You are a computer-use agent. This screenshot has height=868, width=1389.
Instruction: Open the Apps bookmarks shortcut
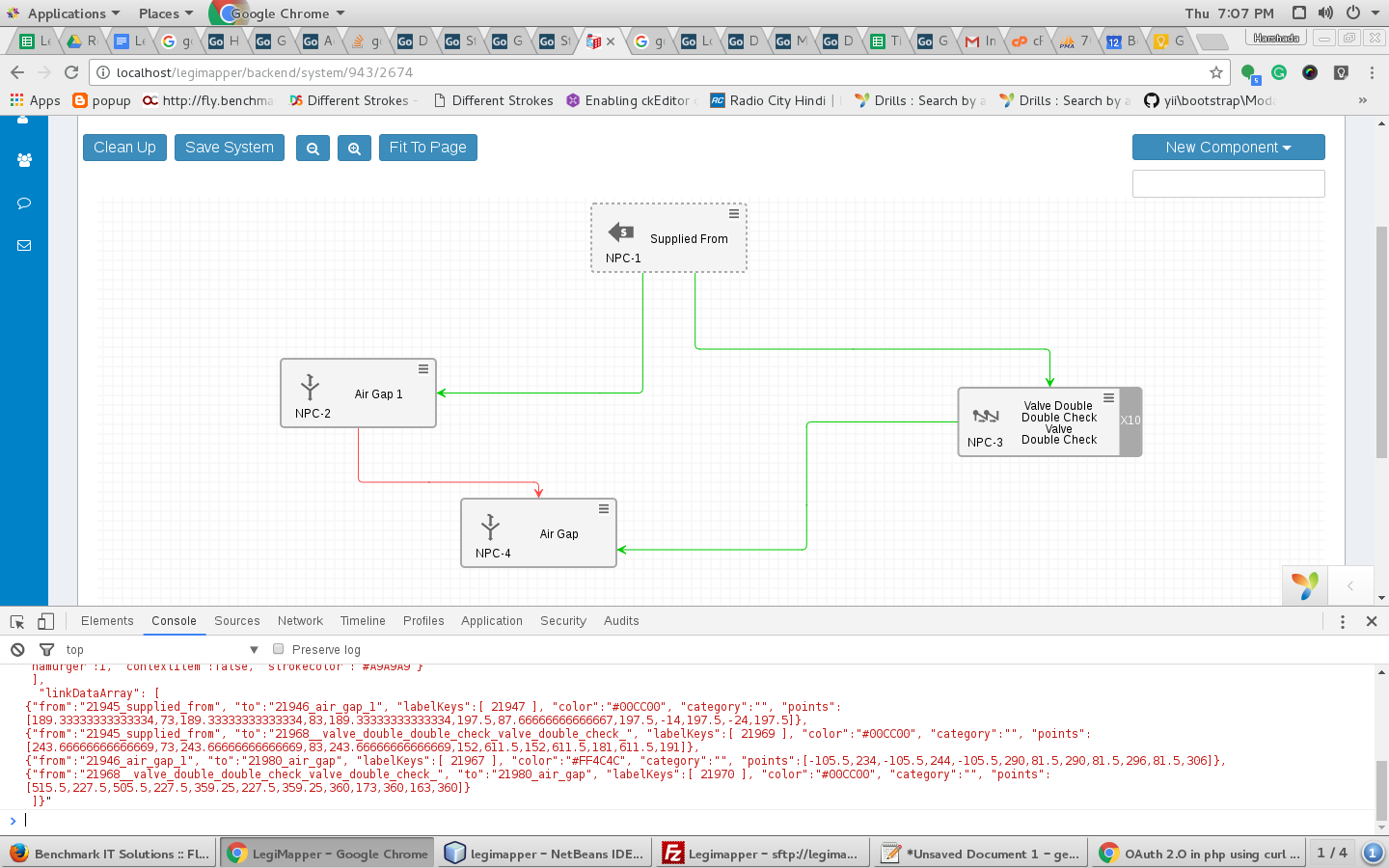pos(35,100)
